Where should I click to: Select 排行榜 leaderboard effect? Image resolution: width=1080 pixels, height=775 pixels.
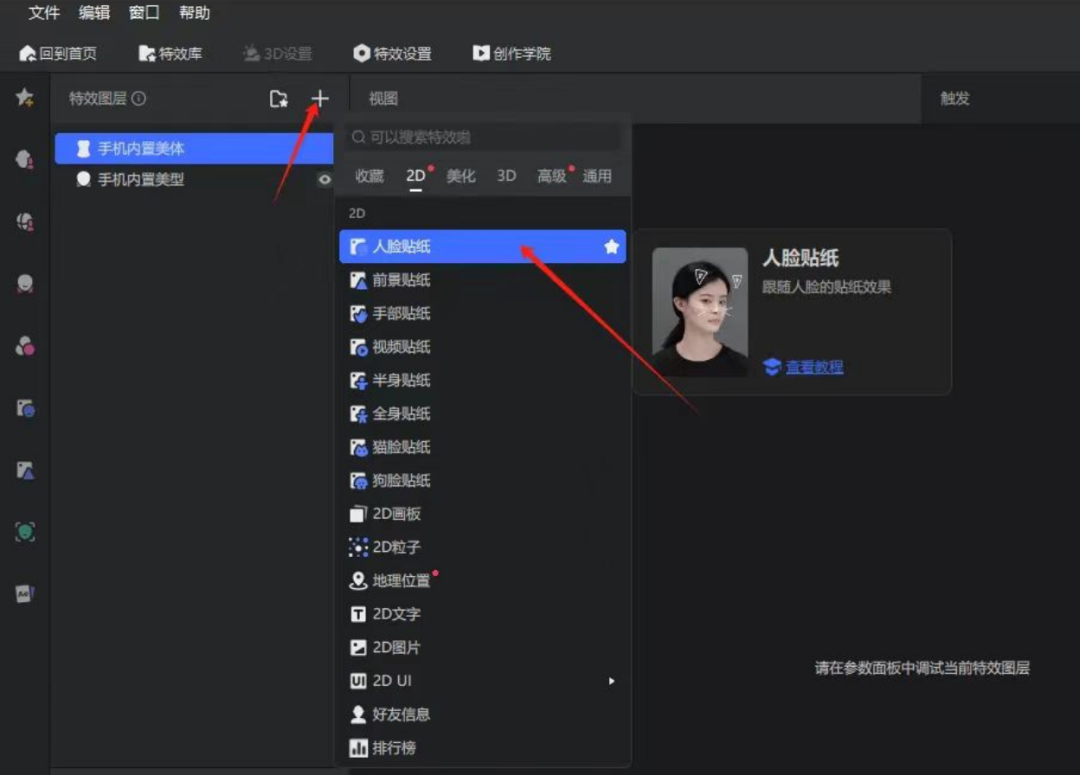(x=393, y=748)
